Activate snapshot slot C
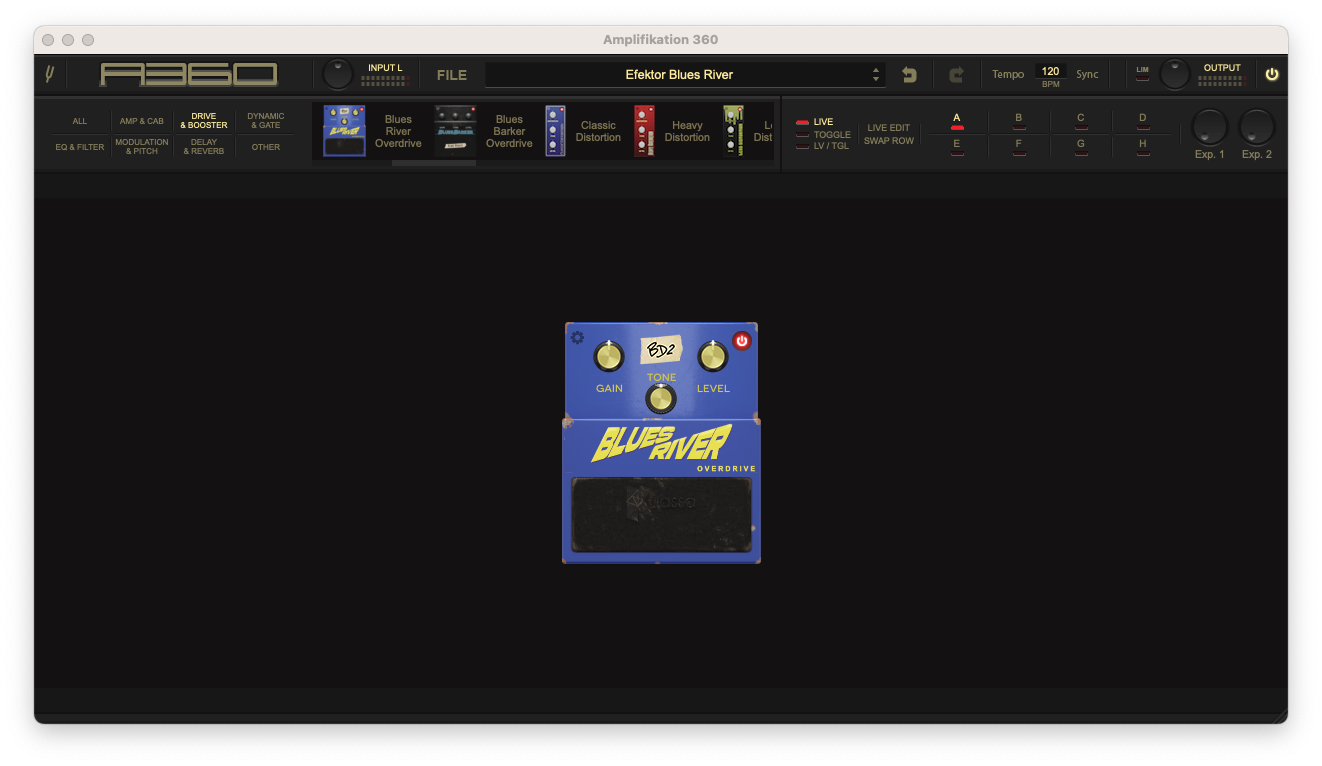This screenshot has height=766, width=1322. [1081, 120]
